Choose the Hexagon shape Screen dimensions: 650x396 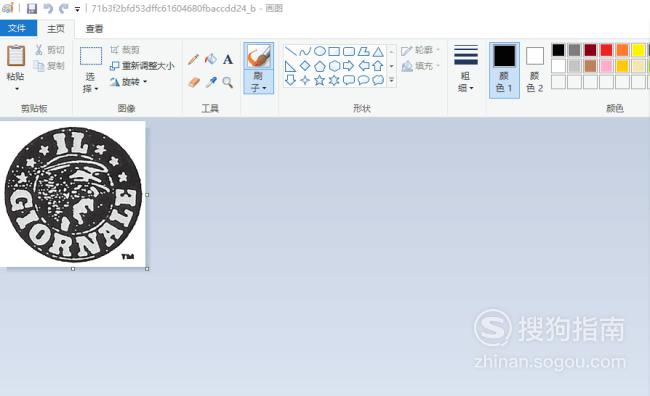(334, 66)
